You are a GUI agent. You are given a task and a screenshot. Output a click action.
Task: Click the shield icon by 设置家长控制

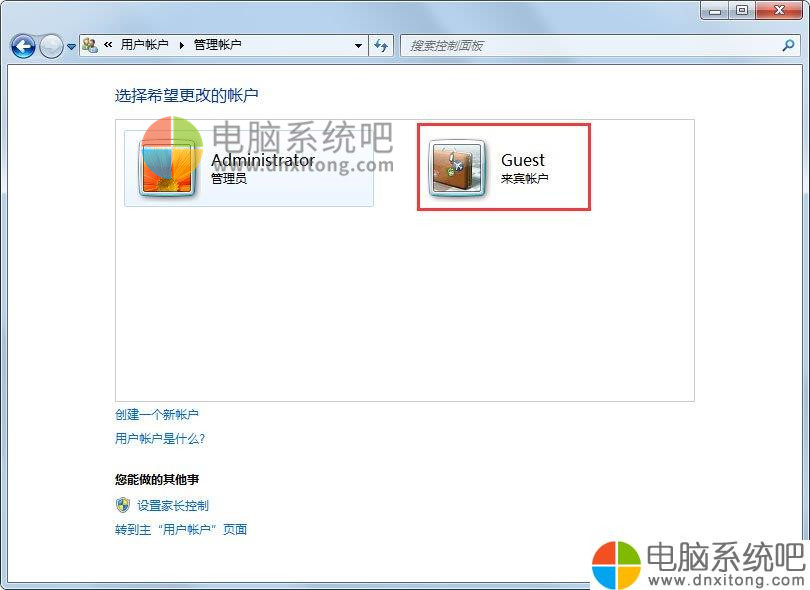123,505
